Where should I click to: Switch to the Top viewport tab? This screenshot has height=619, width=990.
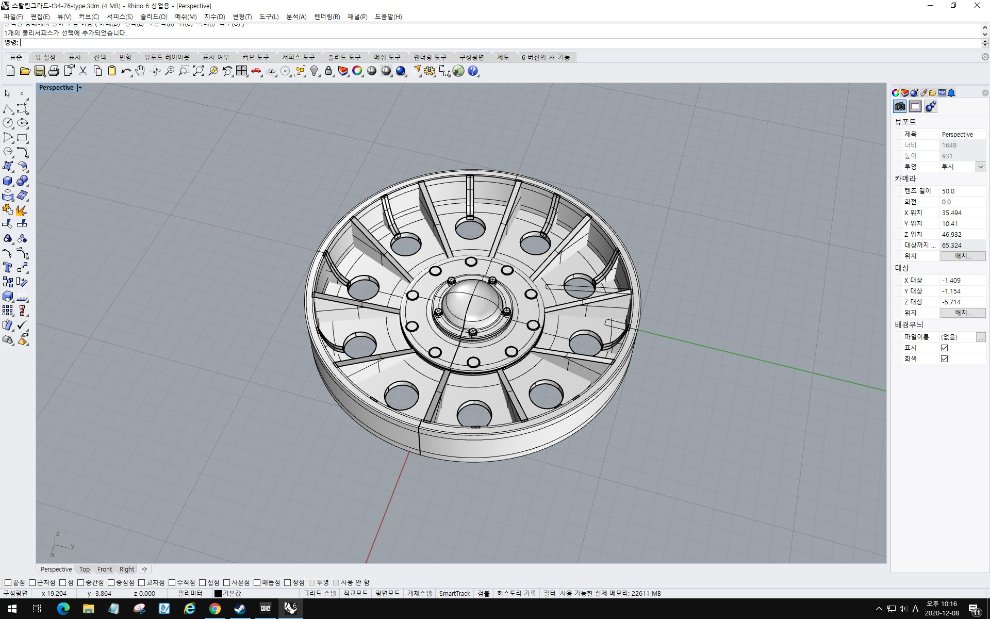pos(85,569)
